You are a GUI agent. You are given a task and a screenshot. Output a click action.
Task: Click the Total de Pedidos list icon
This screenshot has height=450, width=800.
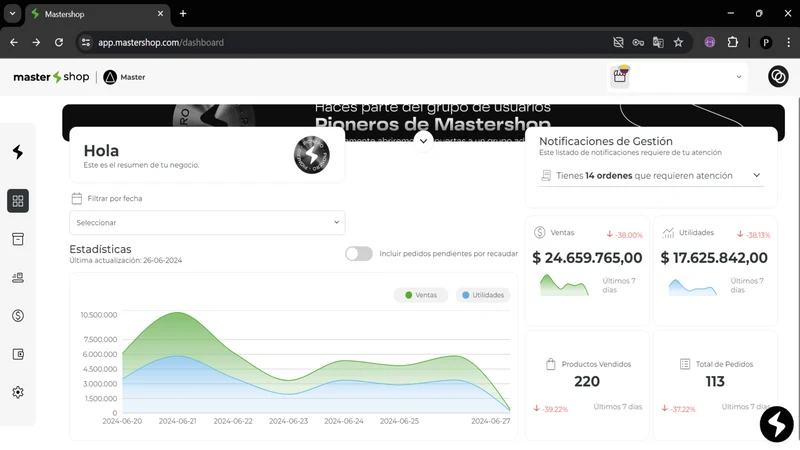pyautogui.click(x=685, y=364)
